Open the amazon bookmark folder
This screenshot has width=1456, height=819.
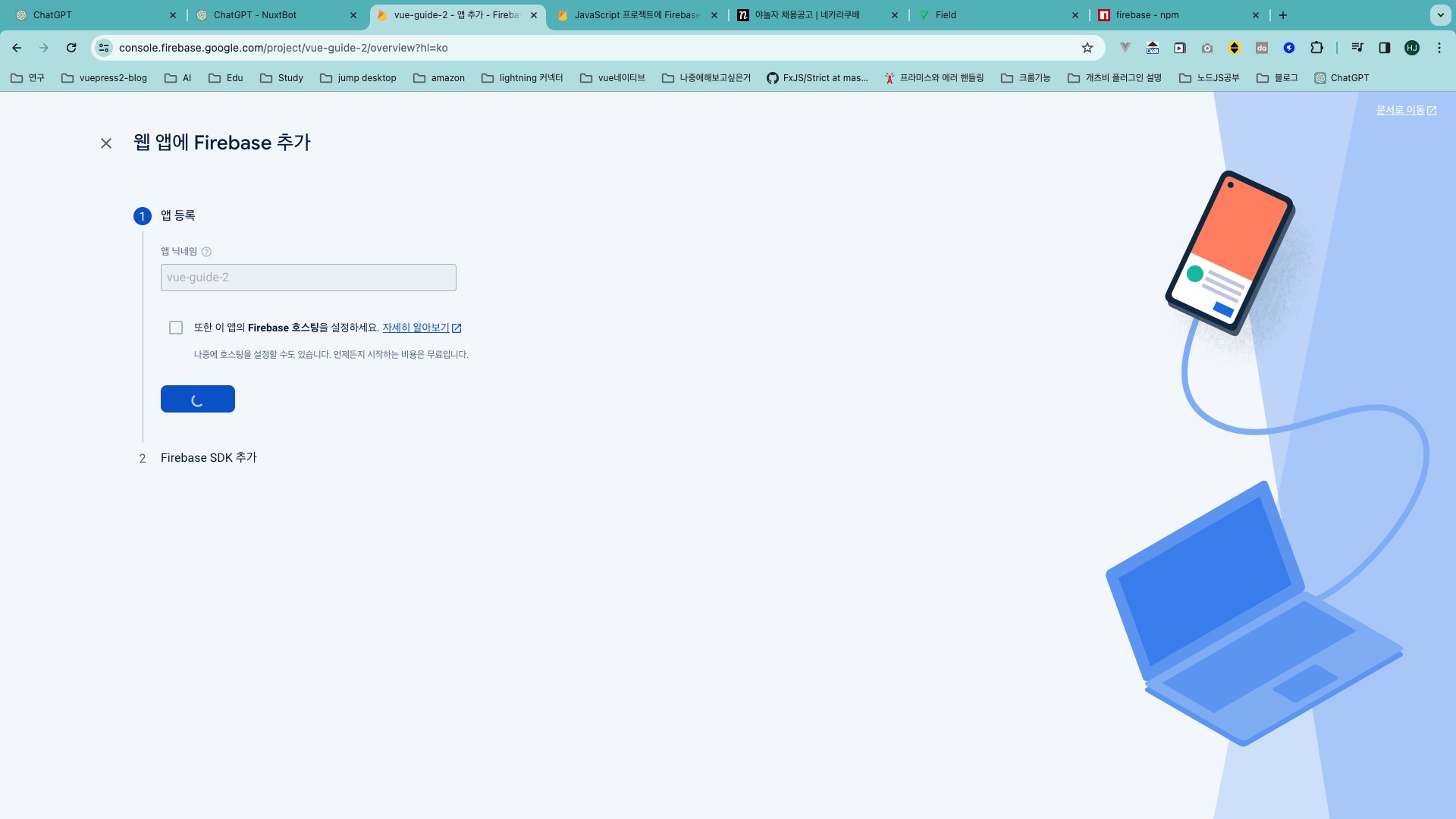(439, 78)
